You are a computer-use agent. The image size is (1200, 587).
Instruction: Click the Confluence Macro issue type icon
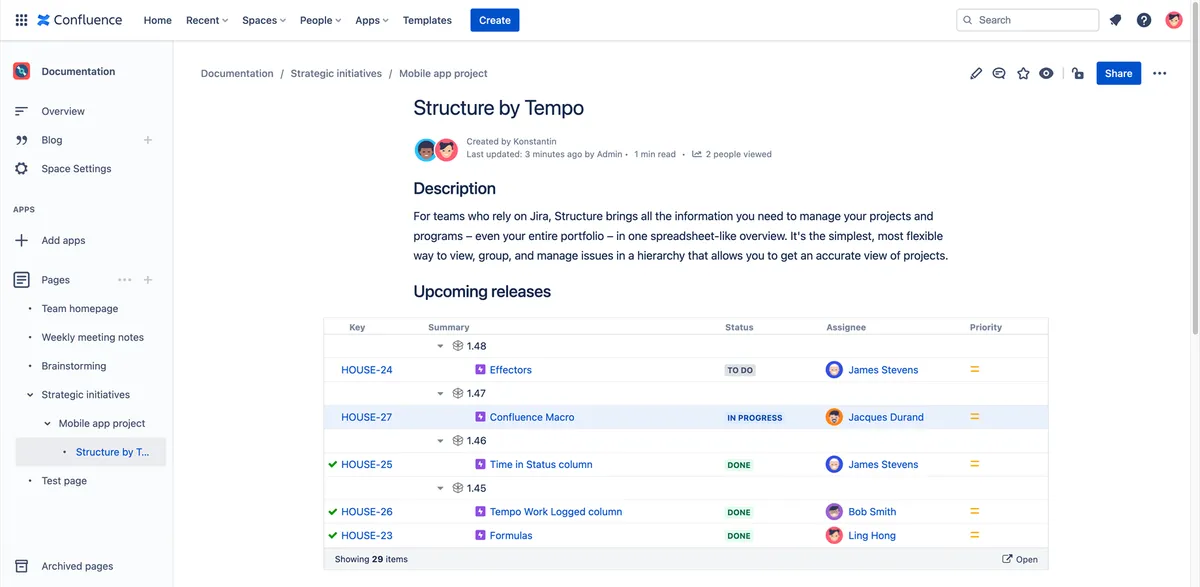coord(480,417)
